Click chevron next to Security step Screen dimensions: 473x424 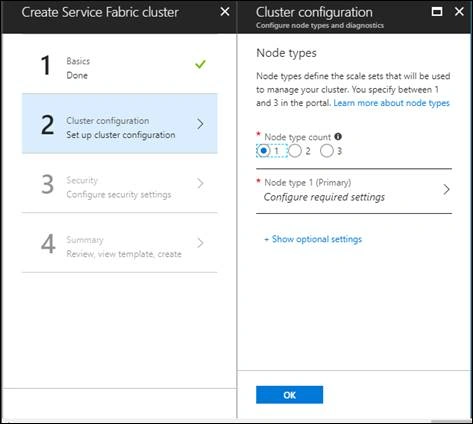coord(200,183)
